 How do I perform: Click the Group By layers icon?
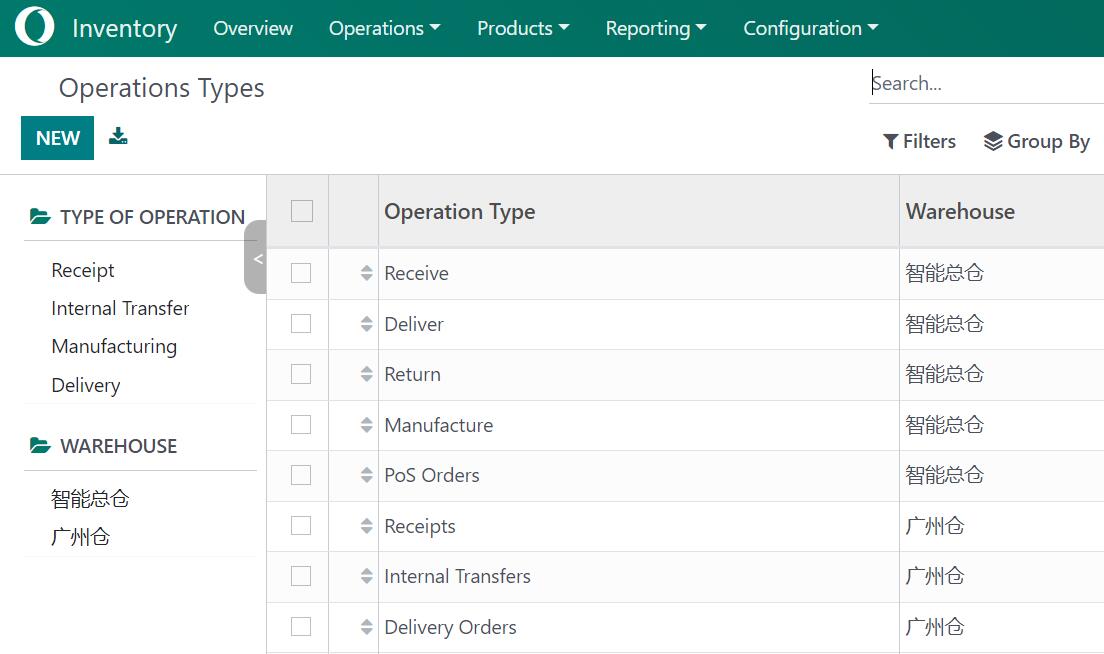993,142
